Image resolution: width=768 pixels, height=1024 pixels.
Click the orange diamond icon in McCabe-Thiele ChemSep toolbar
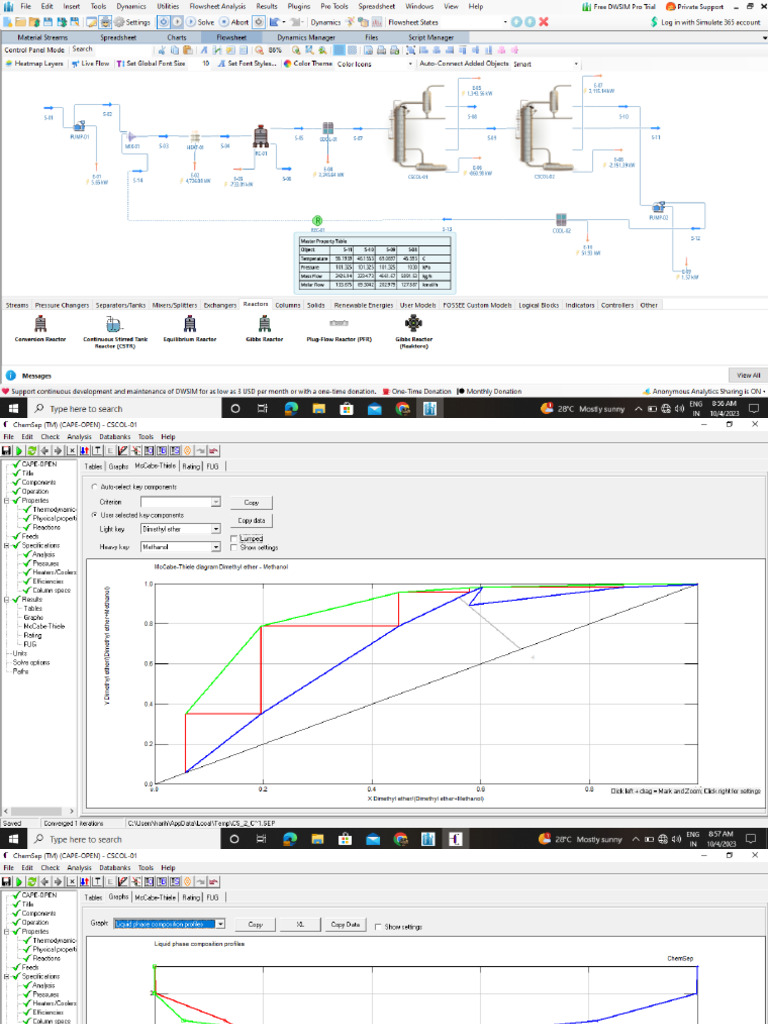click(187, 451)
